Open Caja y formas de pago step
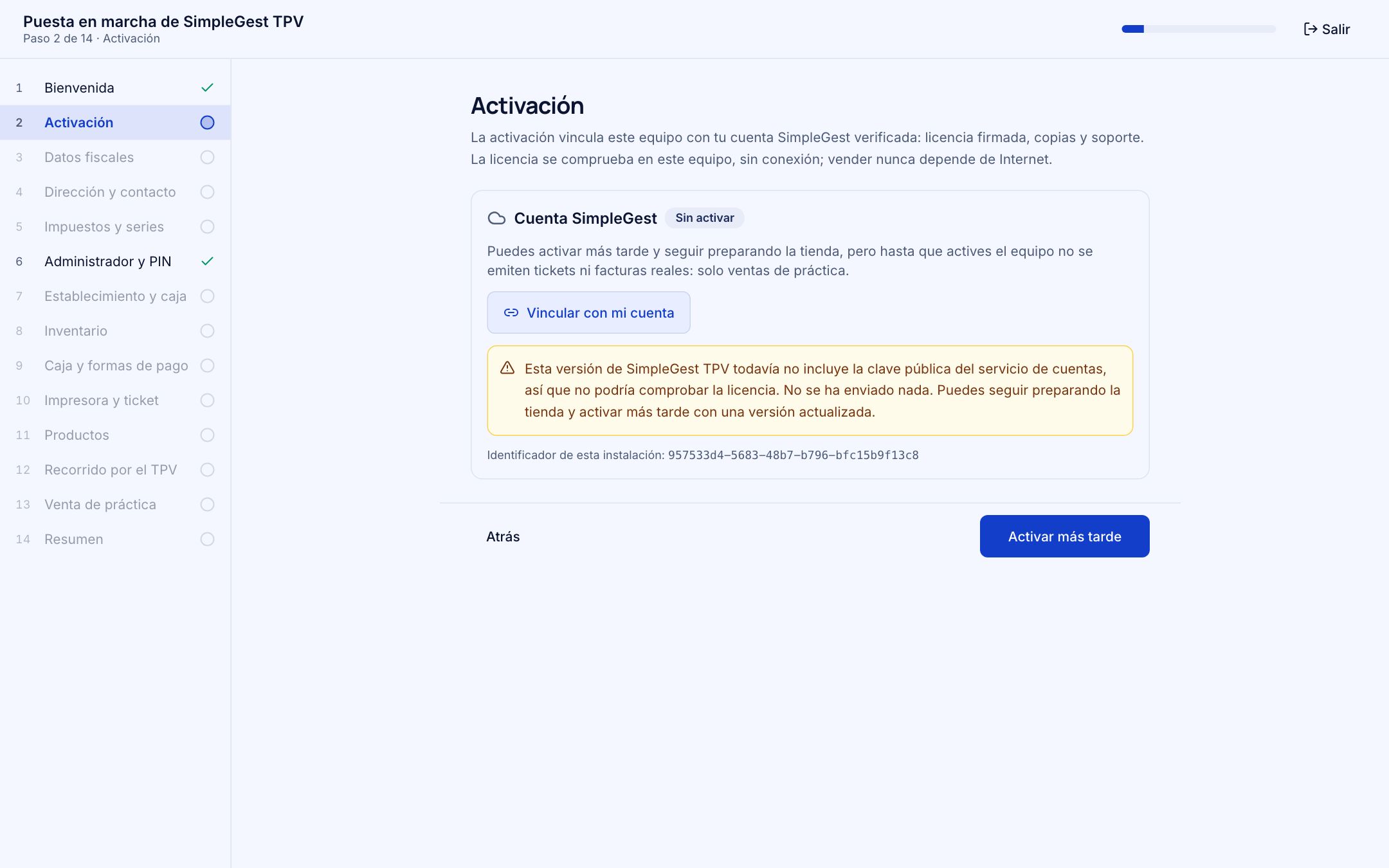The height and width of the screenshot is (868, 1389). (115, 365)
